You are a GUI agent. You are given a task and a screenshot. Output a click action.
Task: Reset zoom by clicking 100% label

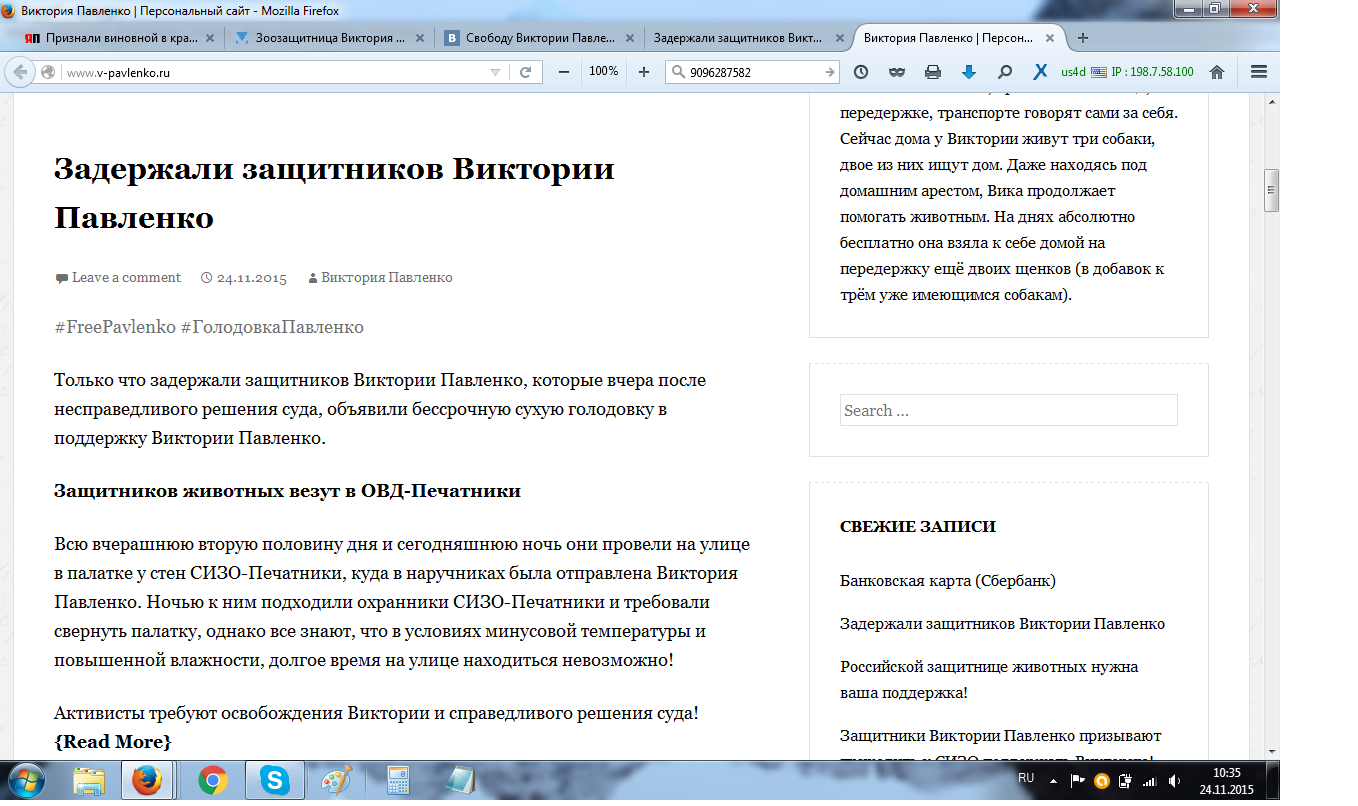pyautogui.click(x=603, y=72)
